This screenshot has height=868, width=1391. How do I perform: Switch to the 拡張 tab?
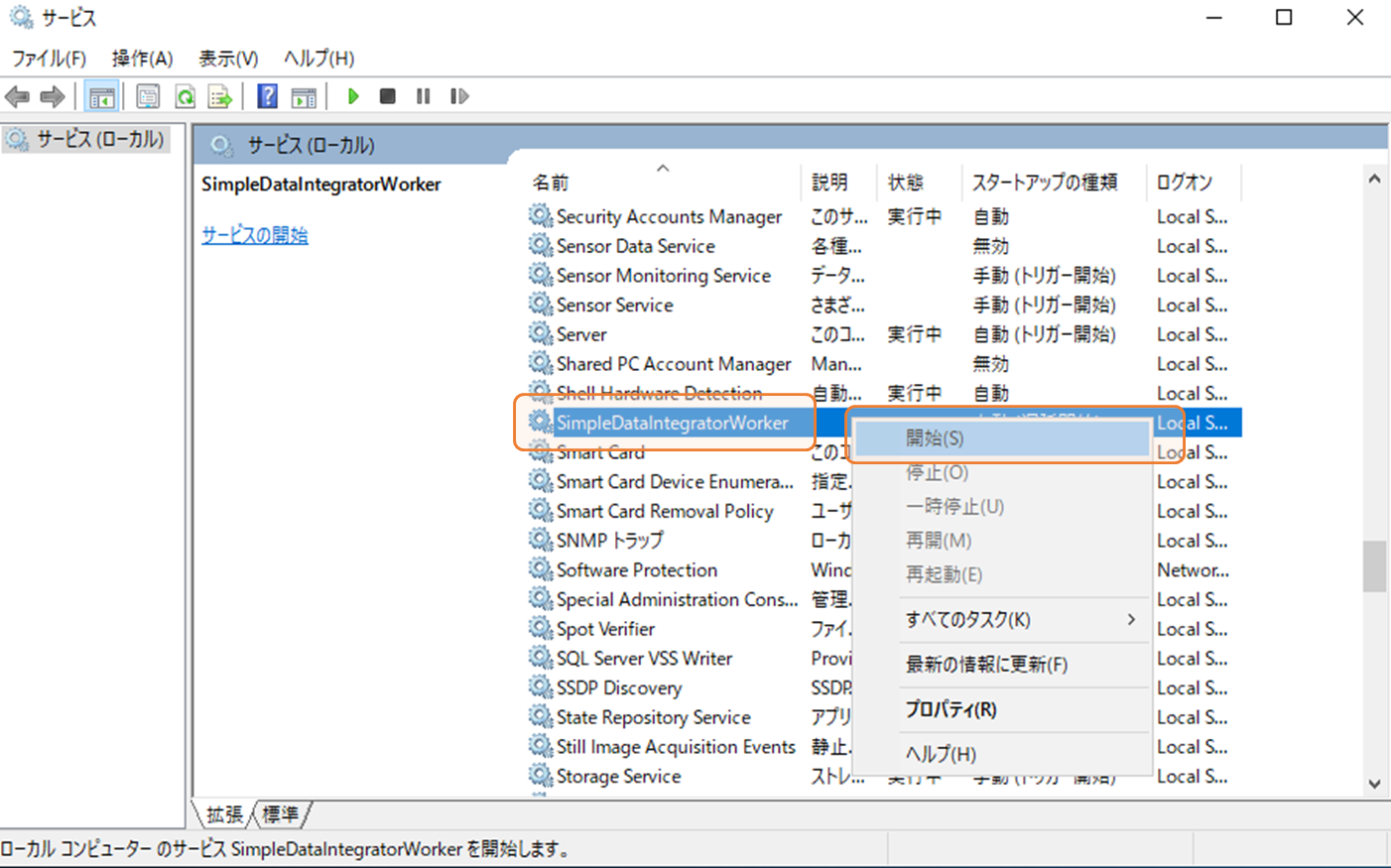point(224,814)
